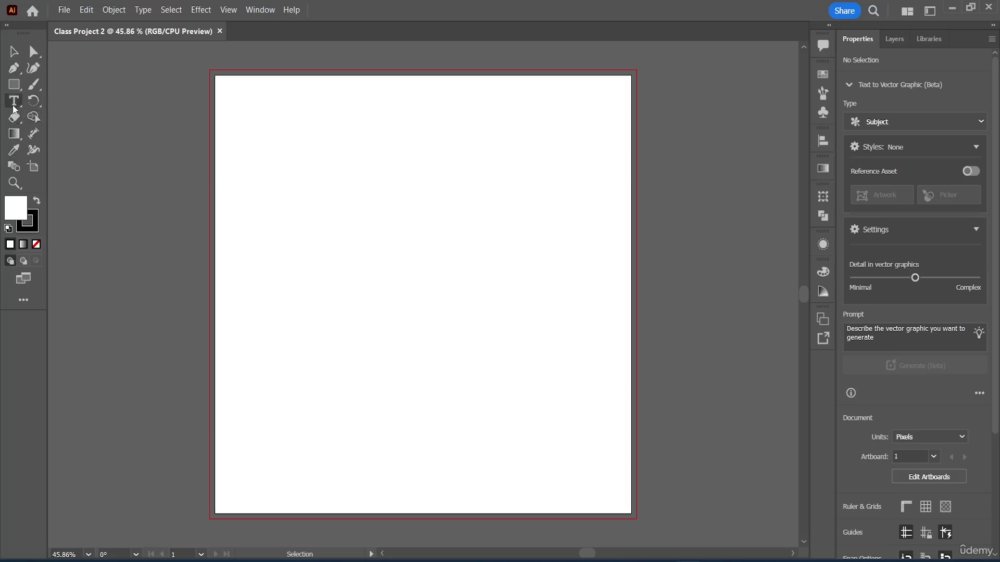The width and height of the screenshot is (1000, 562).
Task: Click the info icon below Generate
Action: tap(851, 393)
